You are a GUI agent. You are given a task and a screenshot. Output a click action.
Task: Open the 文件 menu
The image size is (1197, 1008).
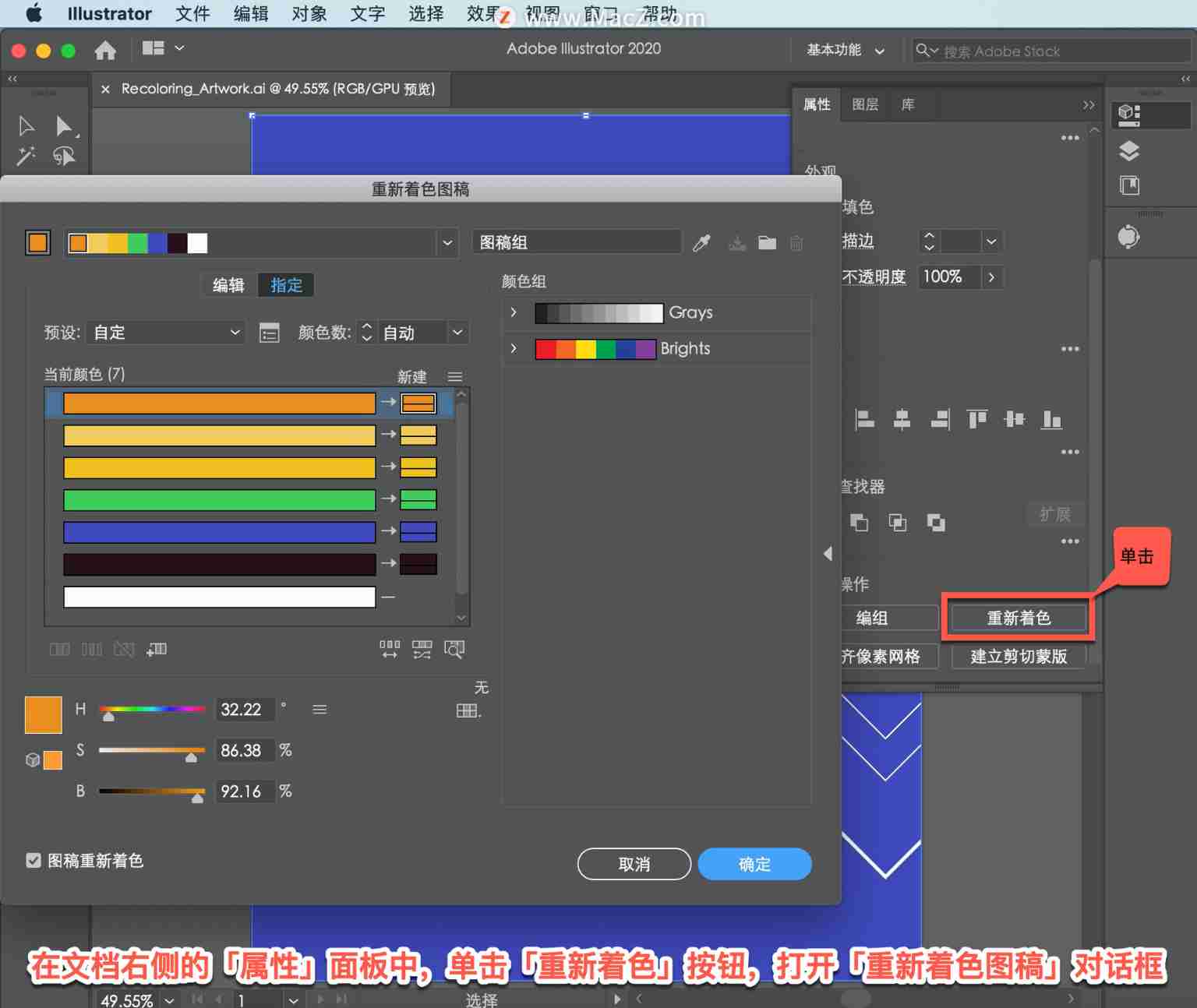pyautogui.click(x=192, y=14)
